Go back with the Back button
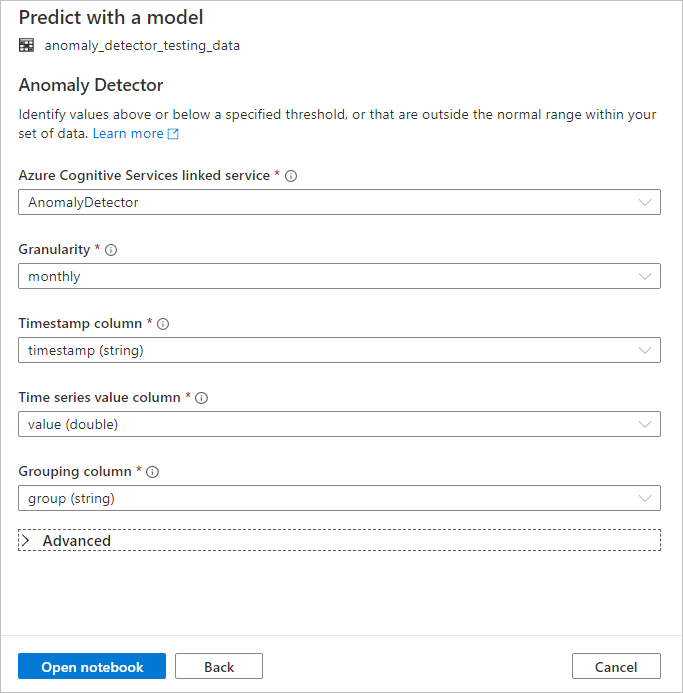Screen dimensions: 683x693 click(x=219, y=667)
